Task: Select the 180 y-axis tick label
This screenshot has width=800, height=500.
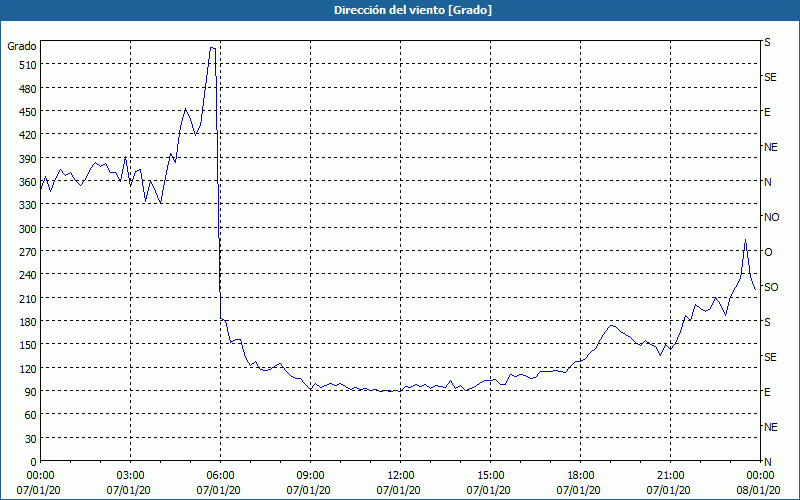Action: 28,322
